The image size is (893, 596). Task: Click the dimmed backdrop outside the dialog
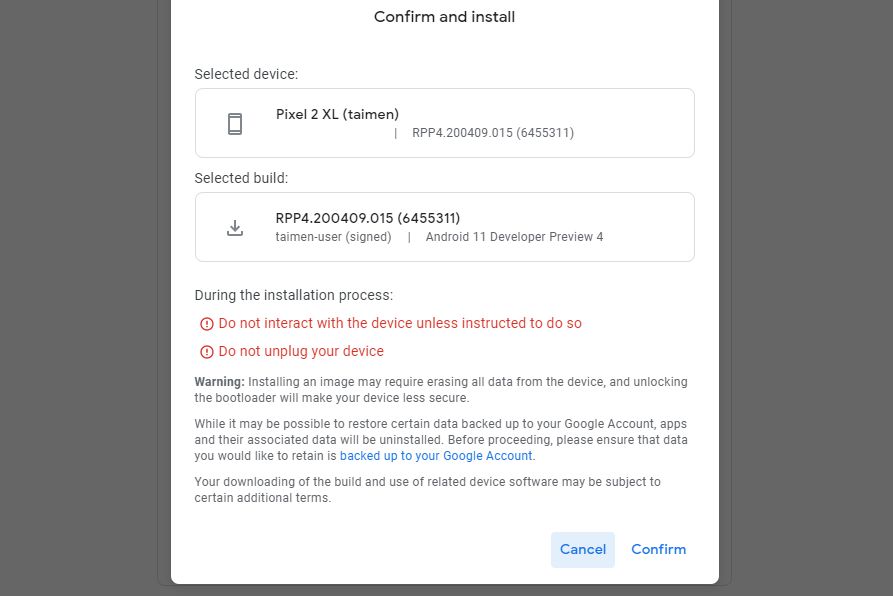coord(80,300)
